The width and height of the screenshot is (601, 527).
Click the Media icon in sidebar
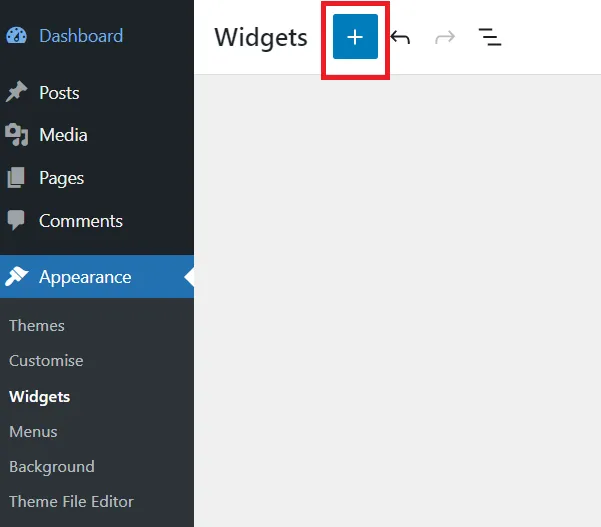click(16, 135)
